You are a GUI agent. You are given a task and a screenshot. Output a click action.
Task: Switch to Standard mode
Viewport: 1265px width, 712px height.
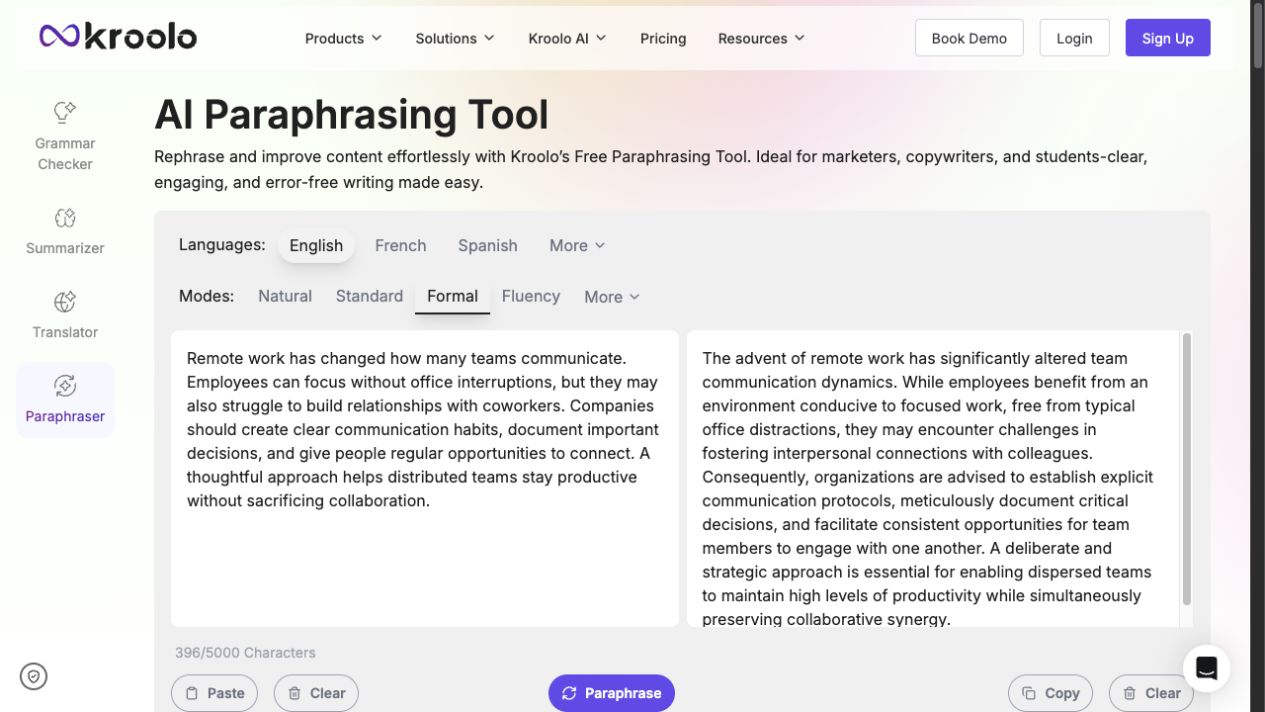369,296
